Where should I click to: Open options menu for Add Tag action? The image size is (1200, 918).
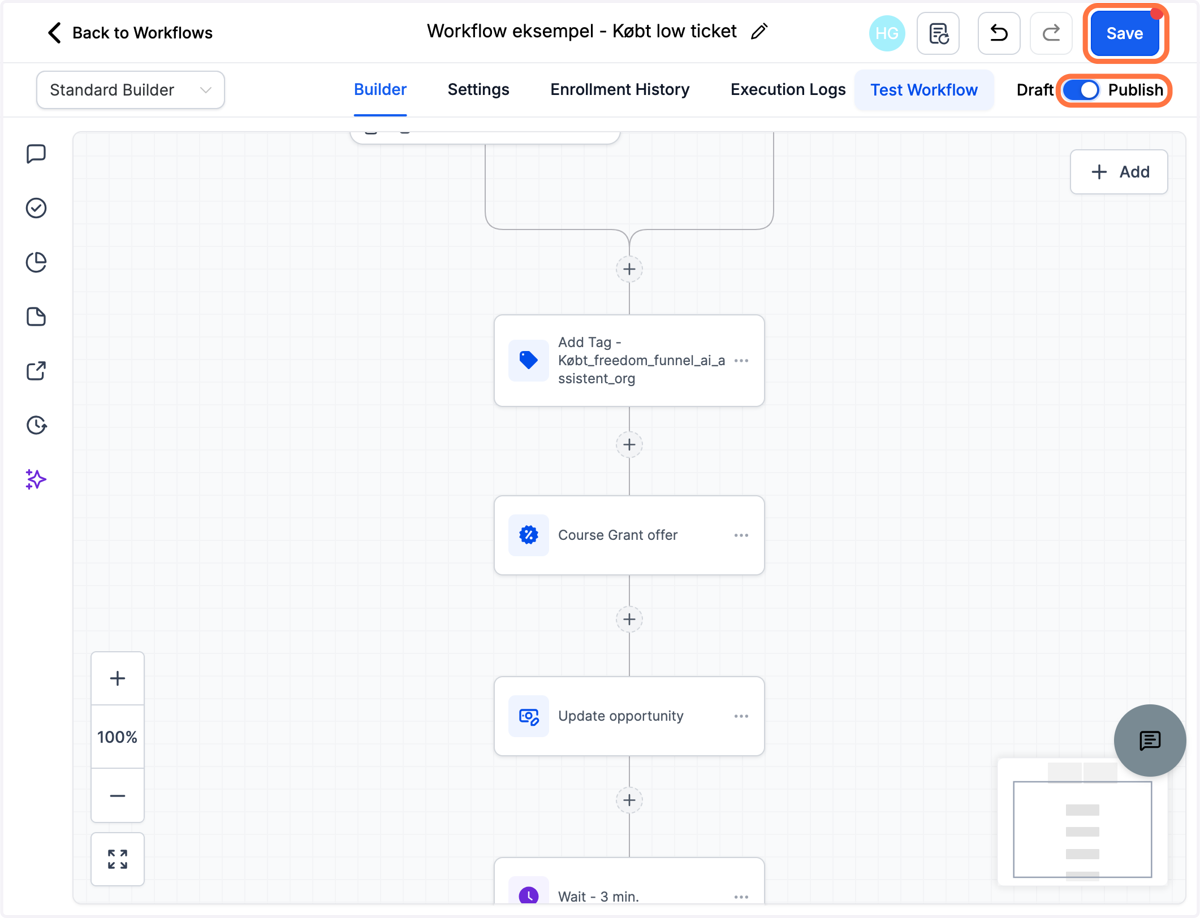pyautogui.click(x=741, y=361)
